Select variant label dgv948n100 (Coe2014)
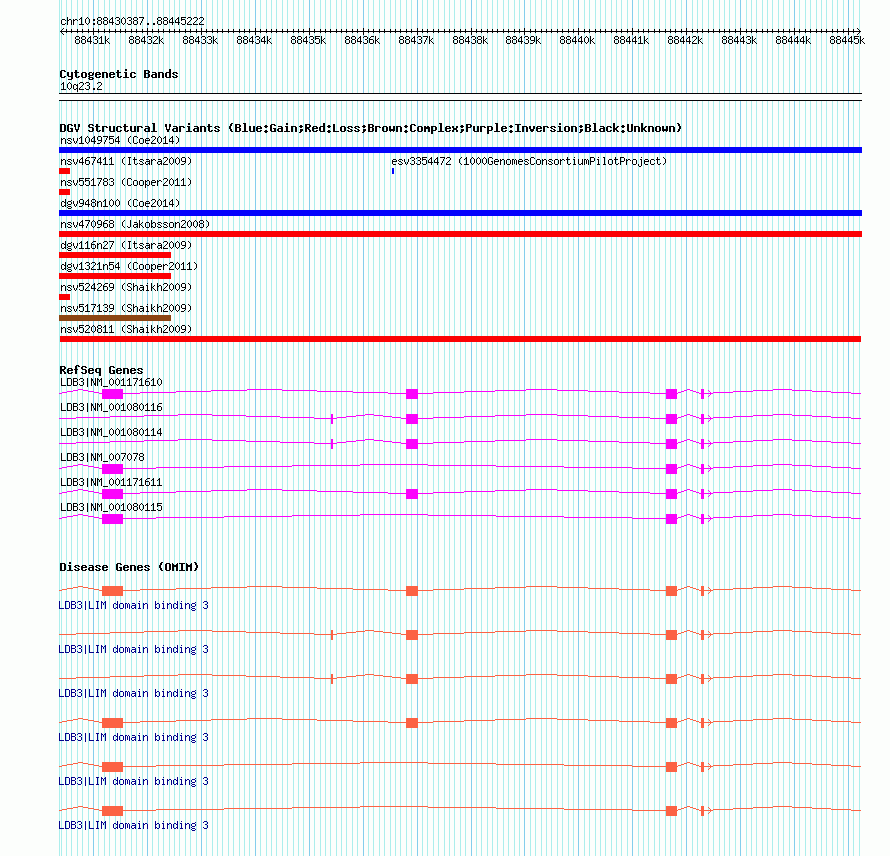The width and height of the screenshot is (890, 856). 120,203
